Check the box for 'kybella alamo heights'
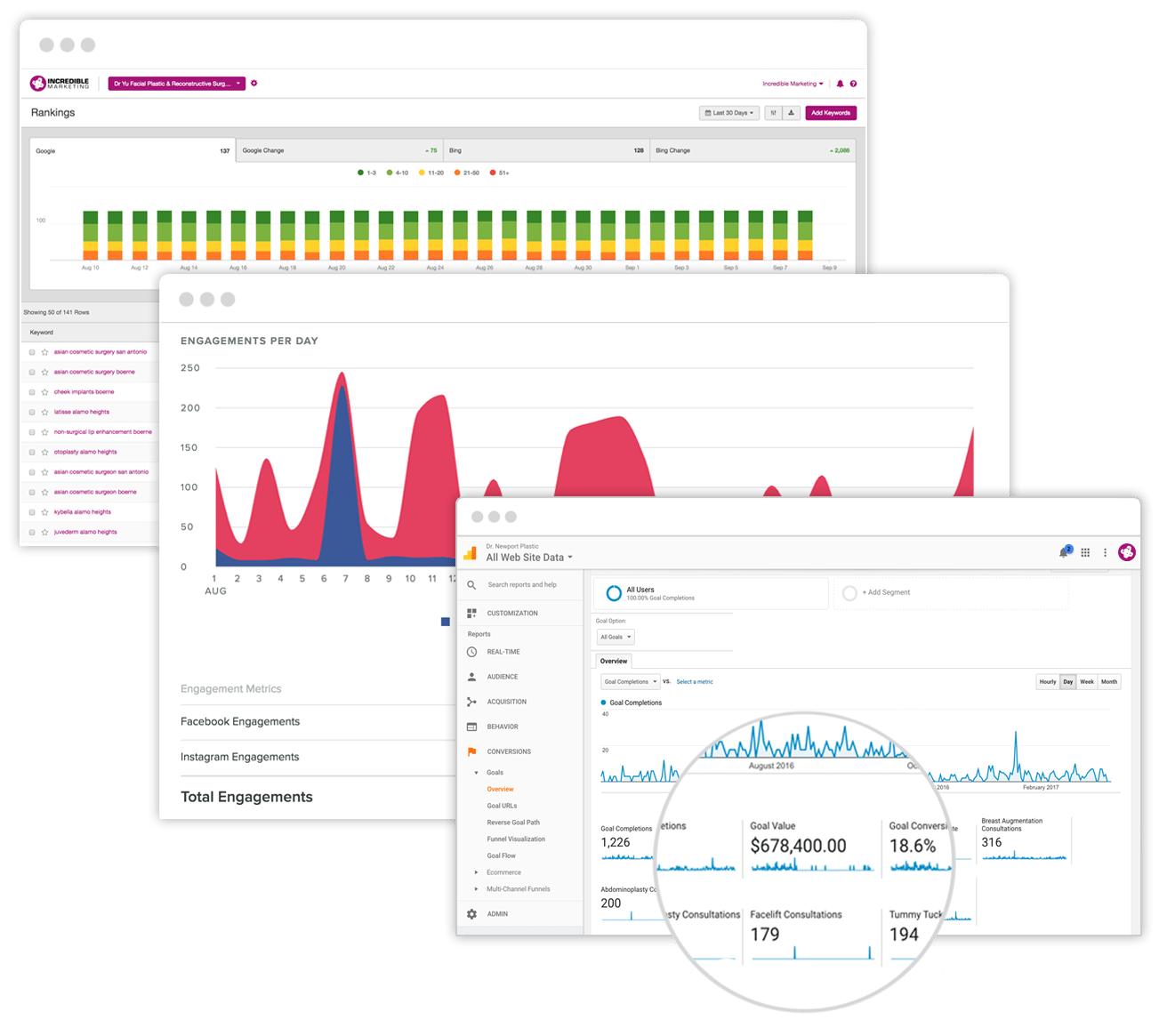 32,512
